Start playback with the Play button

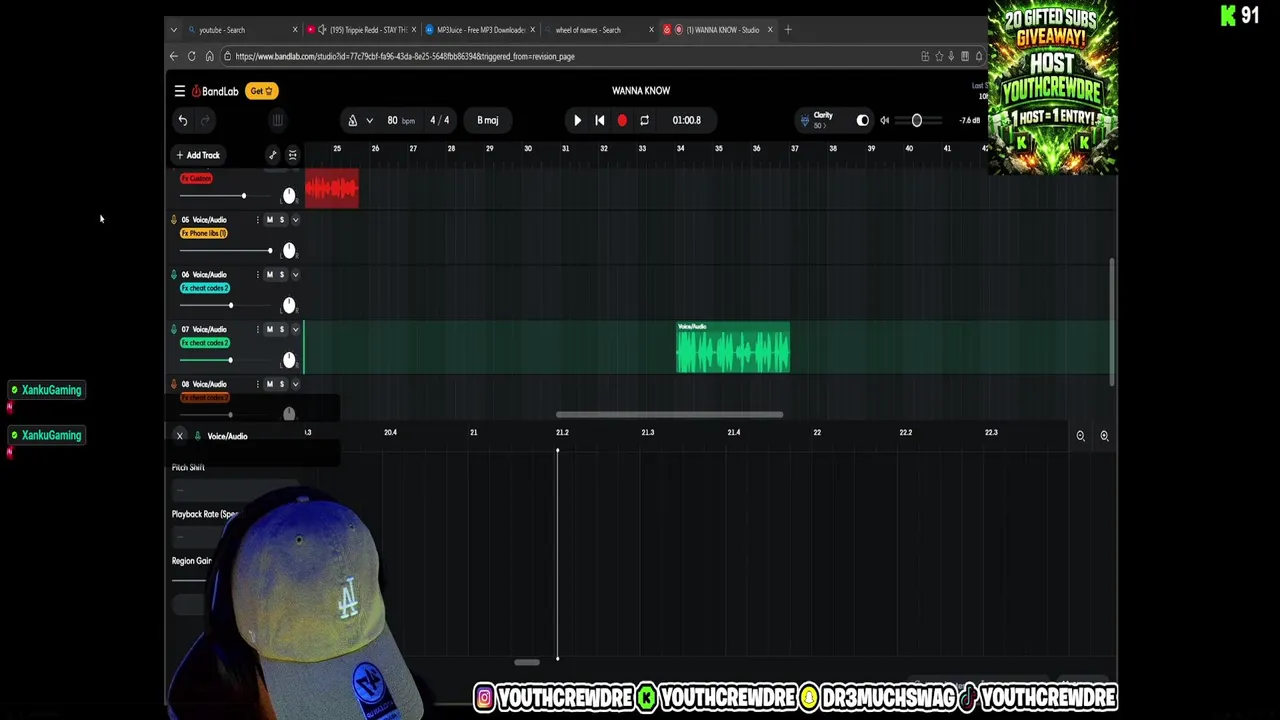(x=577, y=120)
